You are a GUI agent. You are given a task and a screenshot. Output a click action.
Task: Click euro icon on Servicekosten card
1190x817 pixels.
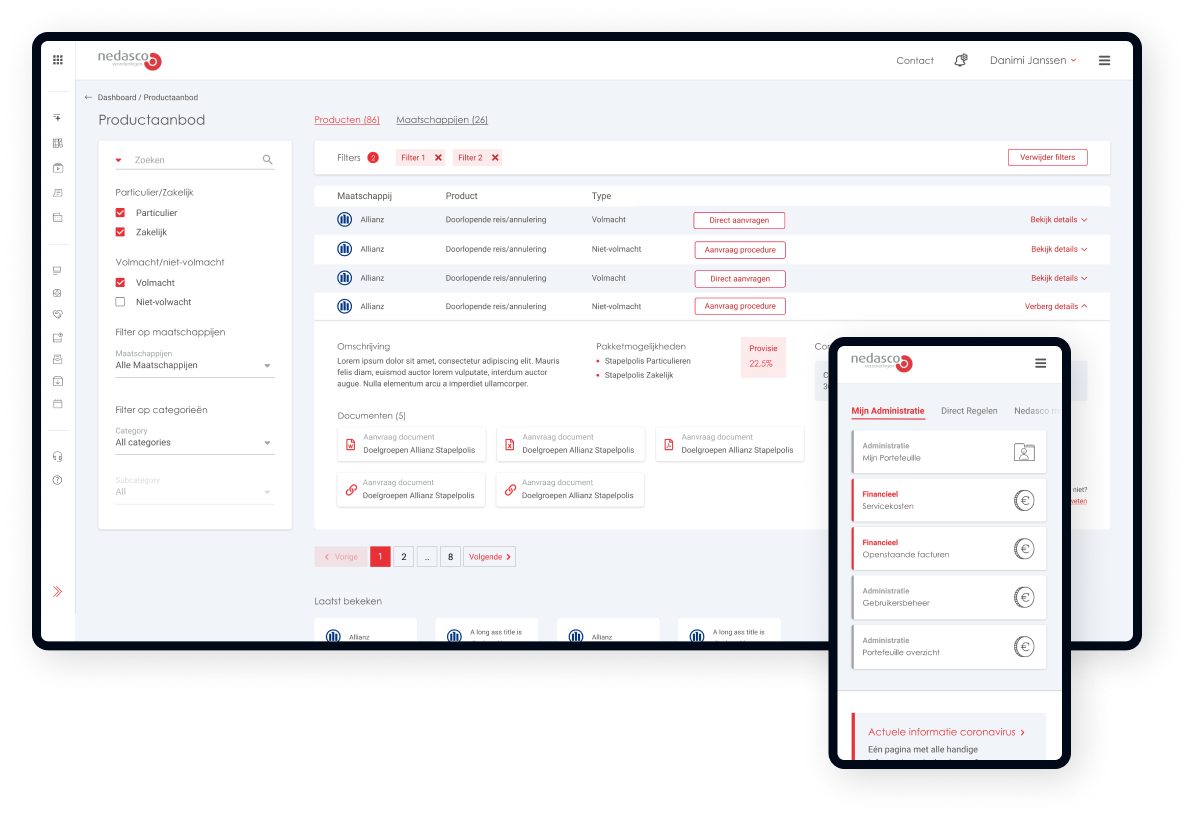(x=1024, y=501)
